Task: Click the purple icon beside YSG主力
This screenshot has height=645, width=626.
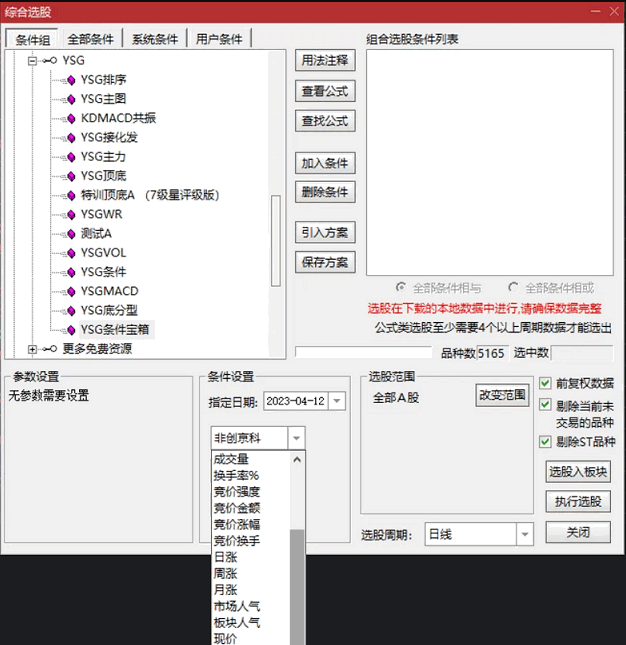Action: coord(71,157)
